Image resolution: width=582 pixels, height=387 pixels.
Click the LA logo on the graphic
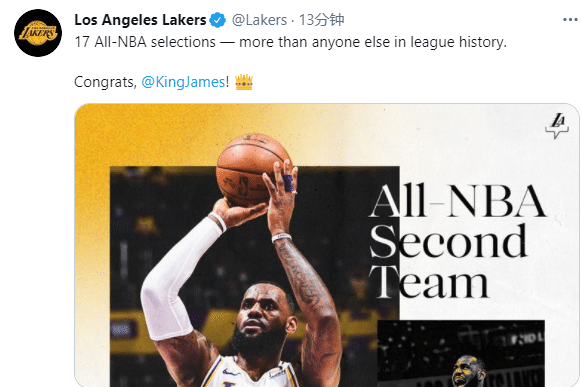557,126
